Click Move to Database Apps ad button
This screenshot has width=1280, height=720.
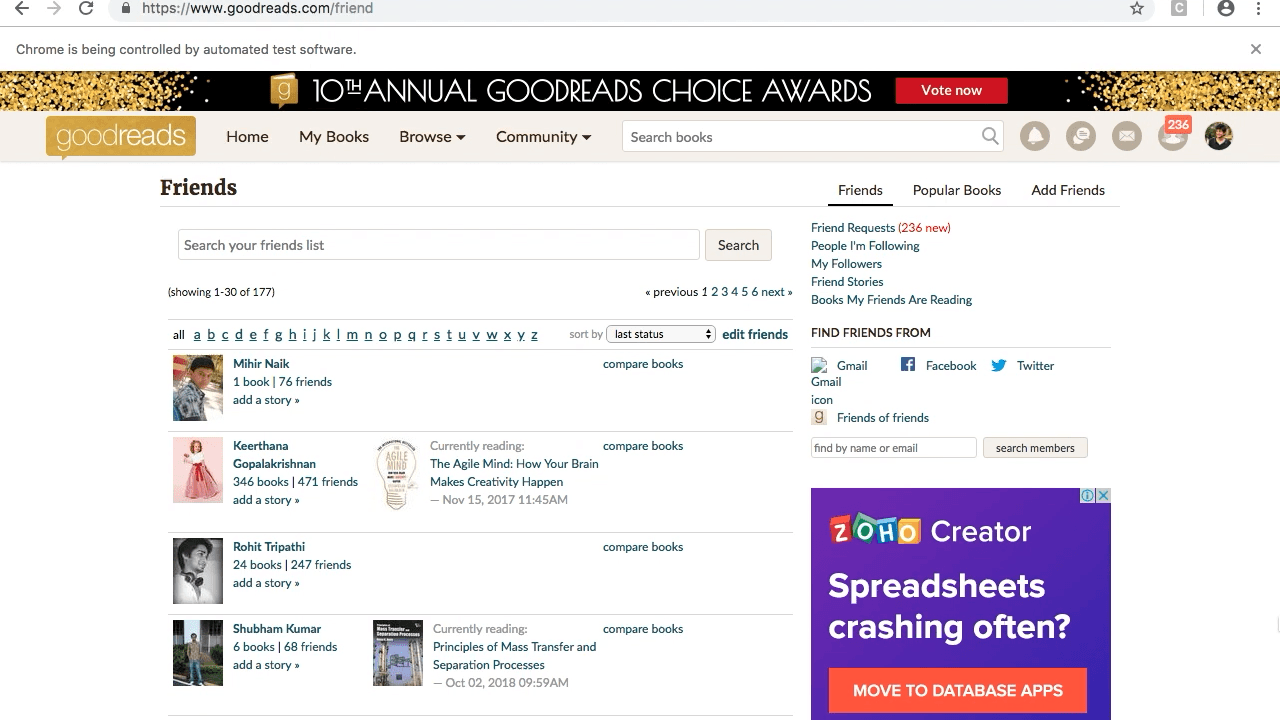pos(957,691)
